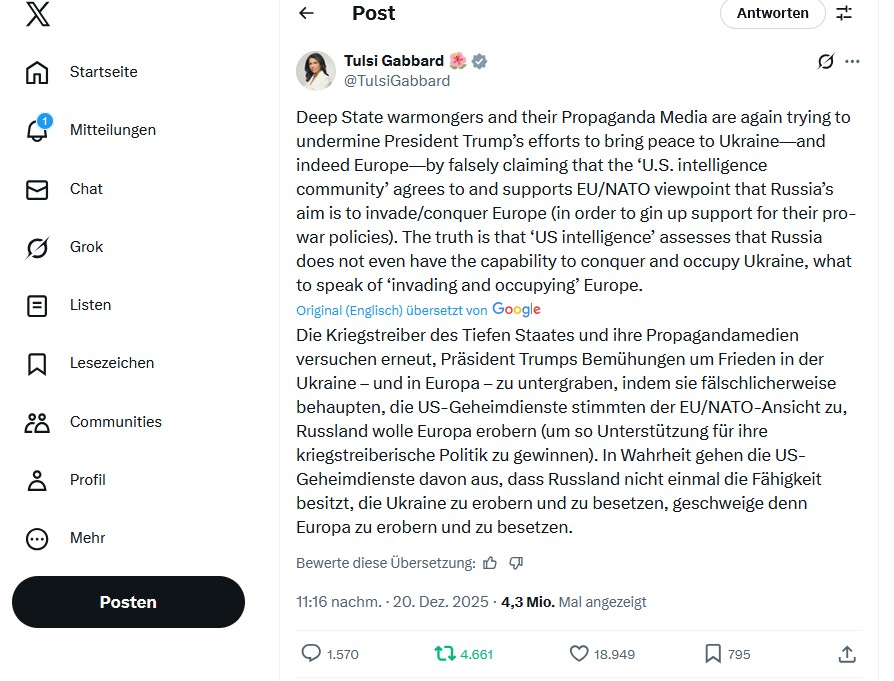
Task: Expand the Mehr menu in sidebar
Action: coord(37,538)
